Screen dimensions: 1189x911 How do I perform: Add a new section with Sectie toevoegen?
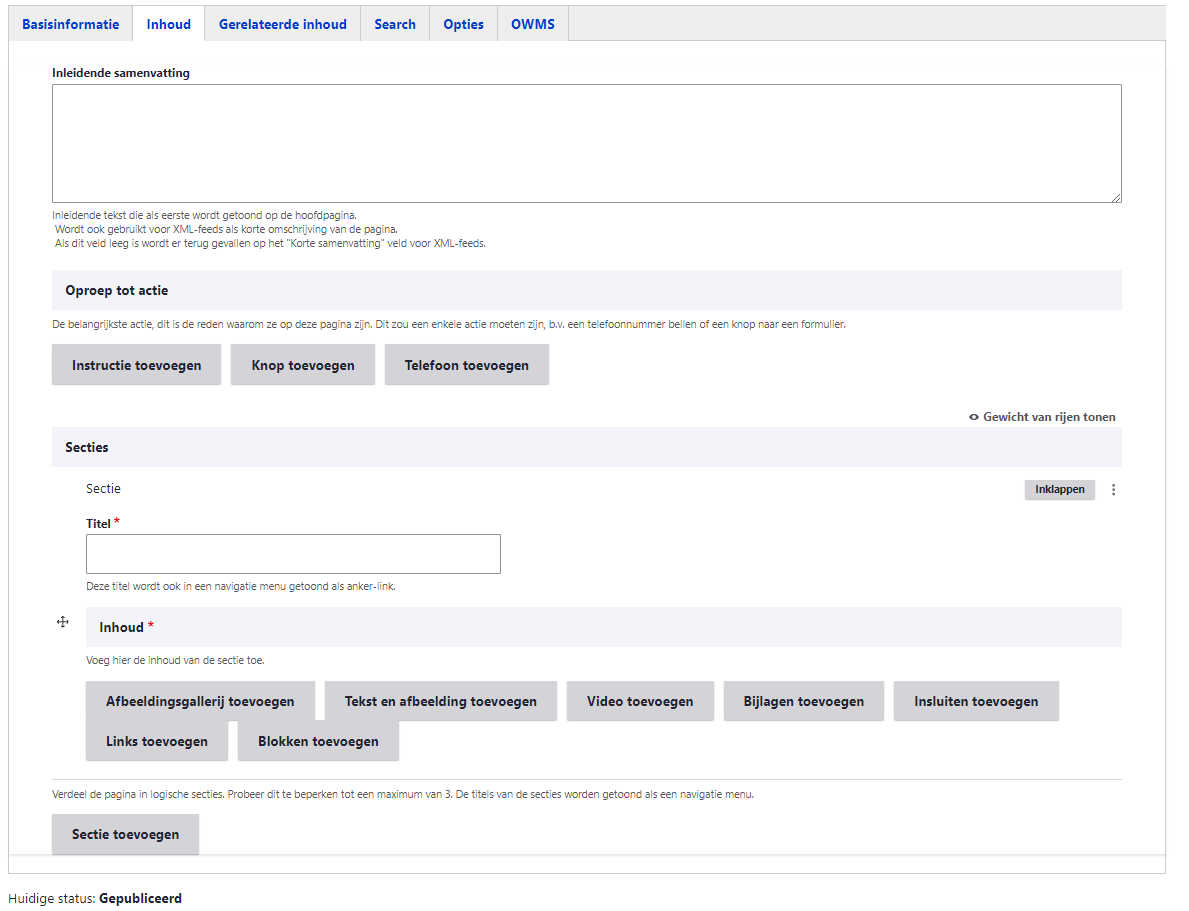click(125, 834)
